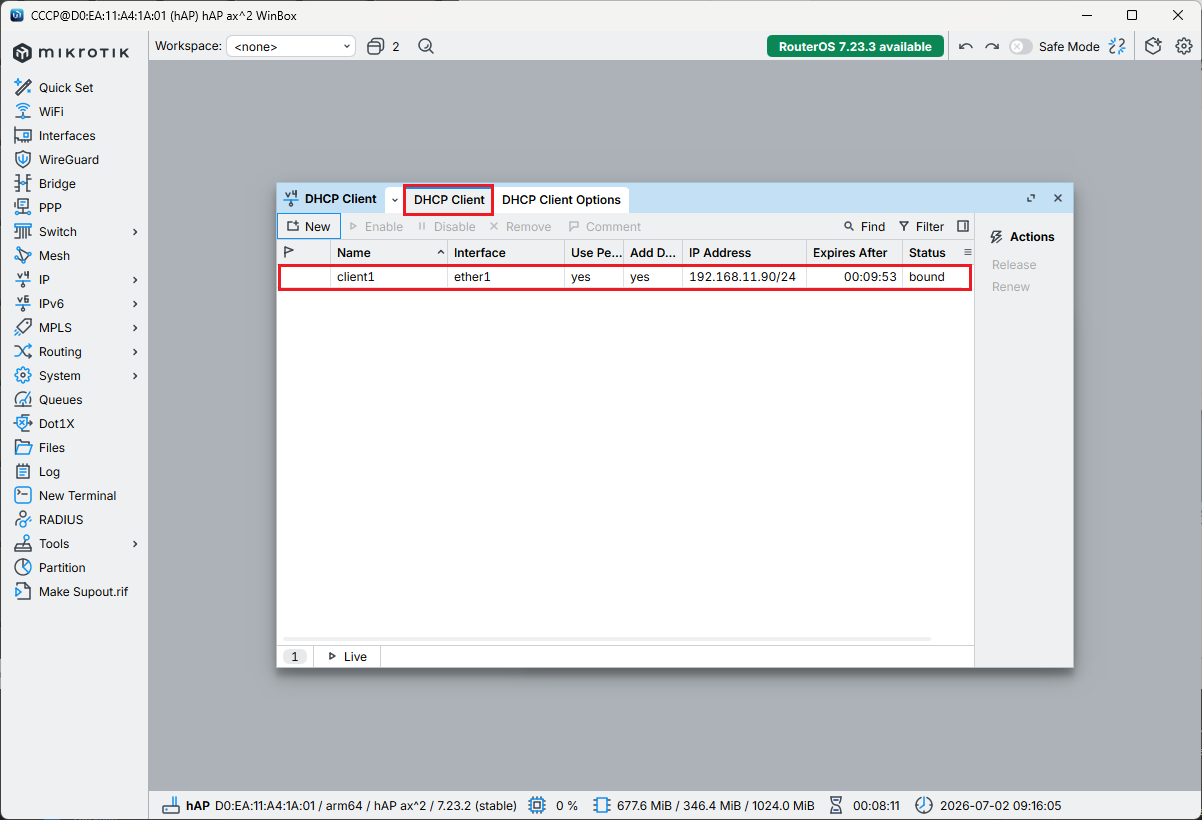
Task: Click the CPU usage status icon
Action: click(537, 805)
